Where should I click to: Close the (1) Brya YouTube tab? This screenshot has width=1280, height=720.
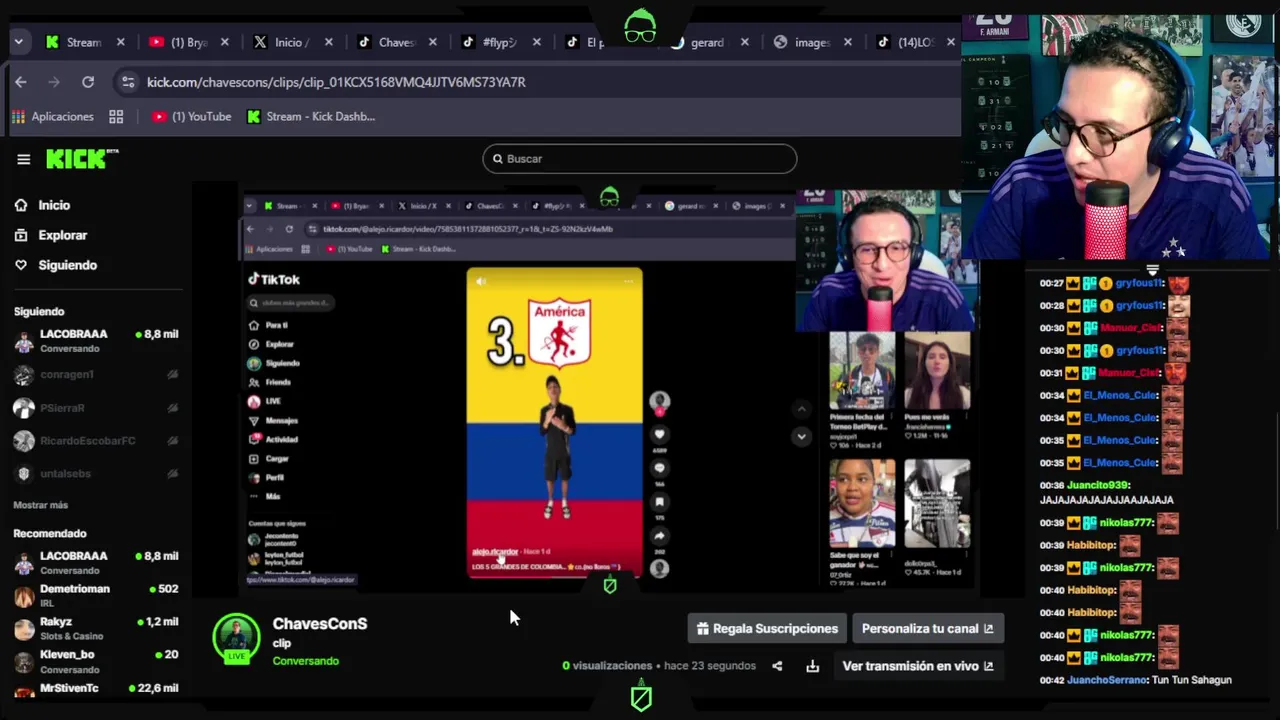(x=225, y=42)
